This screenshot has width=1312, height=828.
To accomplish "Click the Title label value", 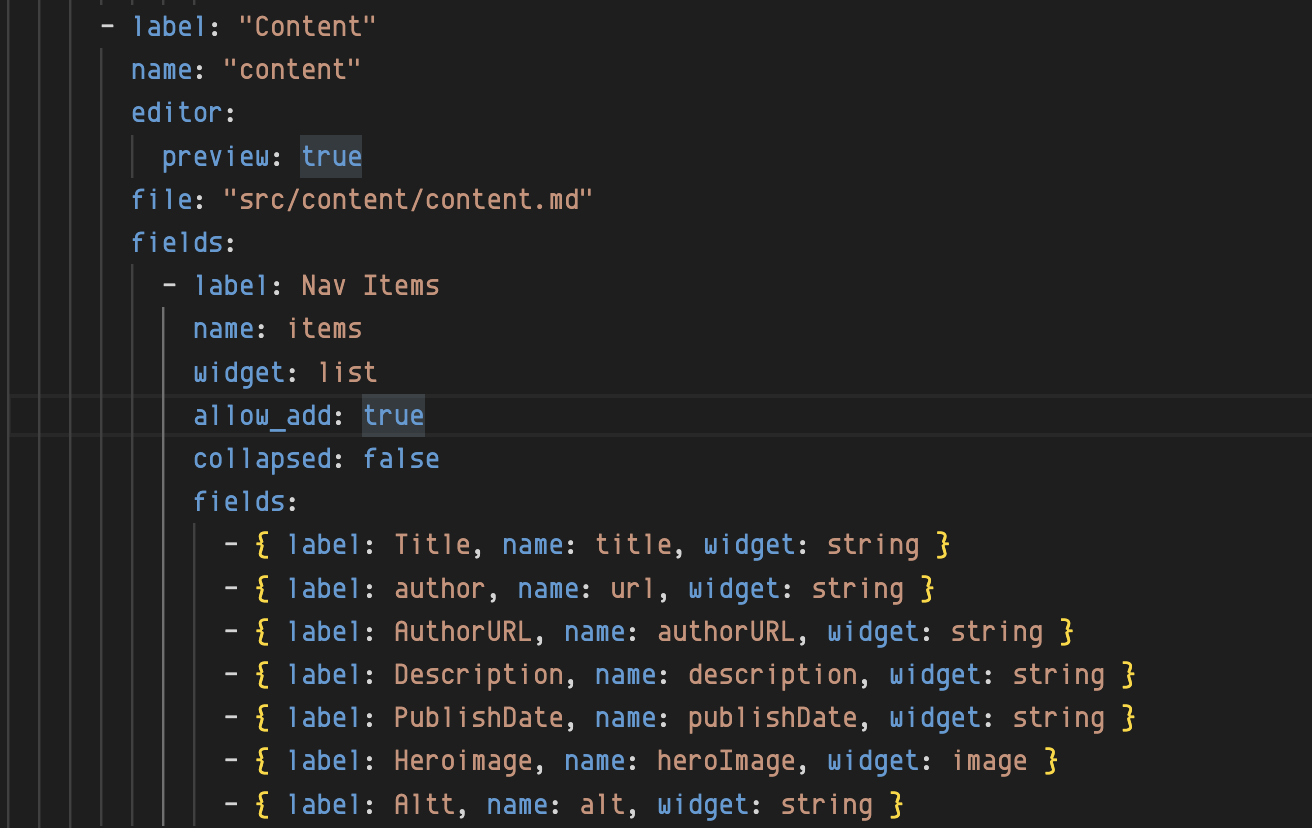I will click(x=432, y=545).
